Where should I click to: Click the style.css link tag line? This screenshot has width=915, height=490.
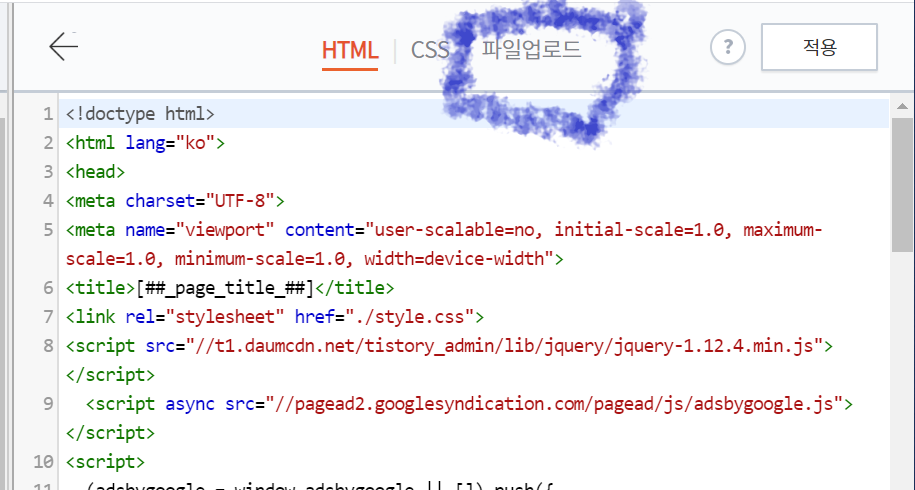point(275,317)
